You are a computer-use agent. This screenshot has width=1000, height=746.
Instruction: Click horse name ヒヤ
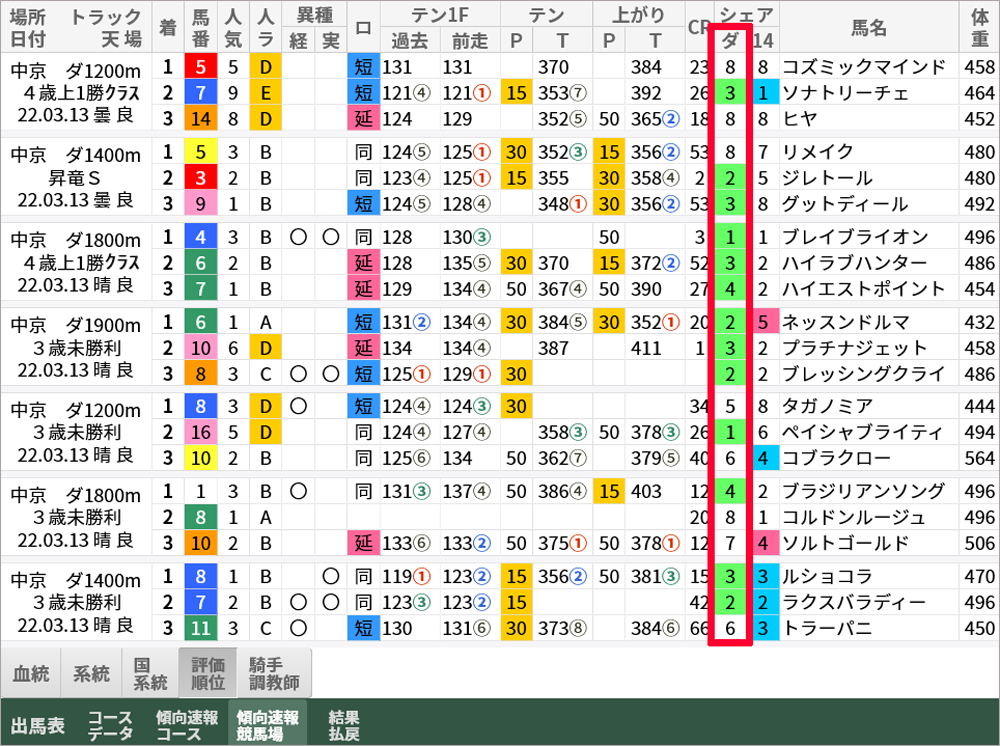pos(800,119)
